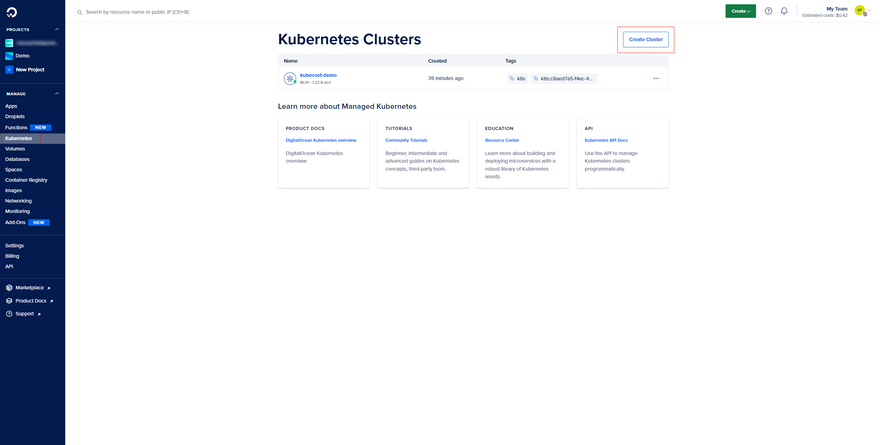Screen dimensions: 880x445
Task: Click the Marketplace icon in sidebar
Action: coord(9,287)
